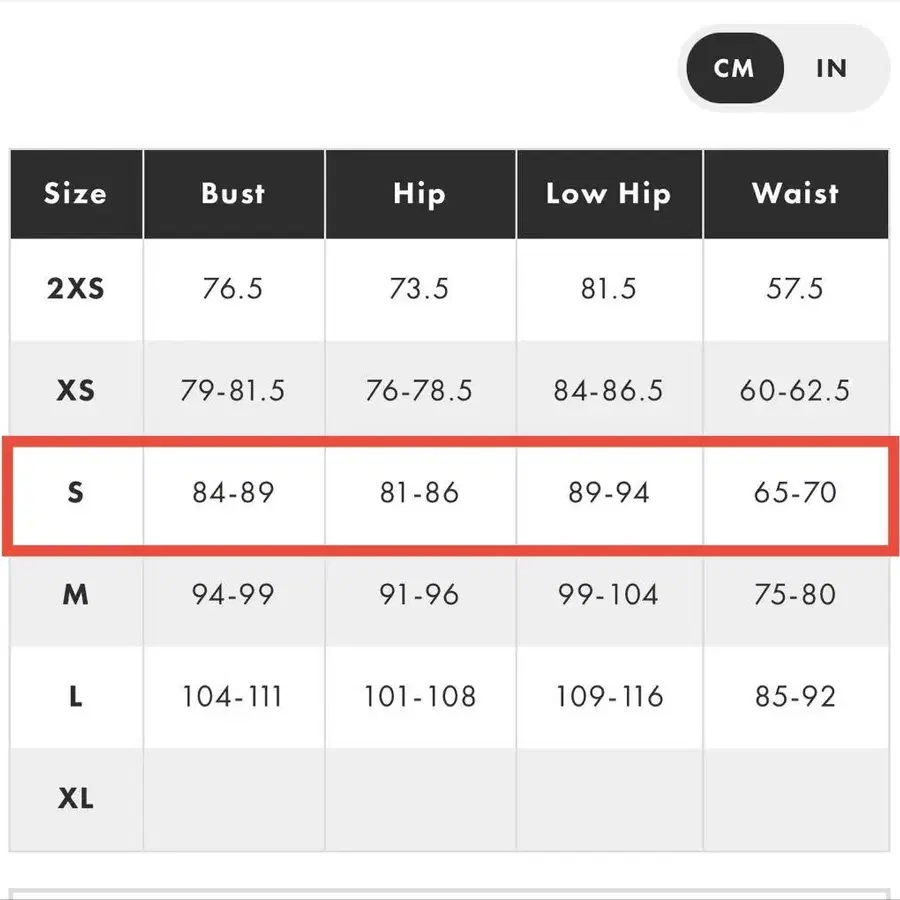This screenshot has width=900, height=900.
Task: Click the L low hip value 109-116
Action: click(x=608, y=696)
